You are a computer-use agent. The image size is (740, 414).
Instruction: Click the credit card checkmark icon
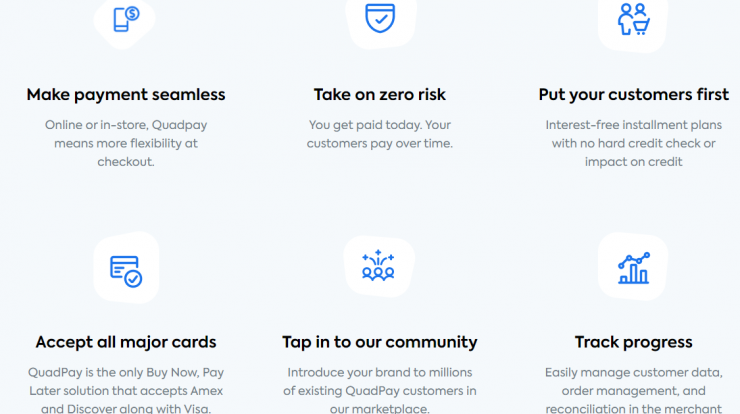click(126, 271)
